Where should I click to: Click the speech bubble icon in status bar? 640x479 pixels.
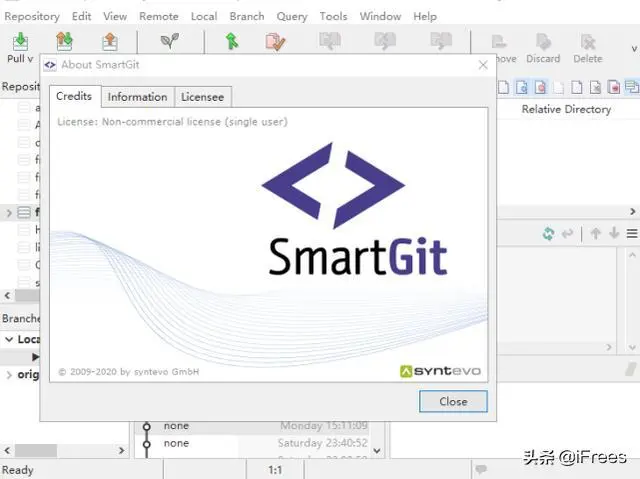coord(481,469)
